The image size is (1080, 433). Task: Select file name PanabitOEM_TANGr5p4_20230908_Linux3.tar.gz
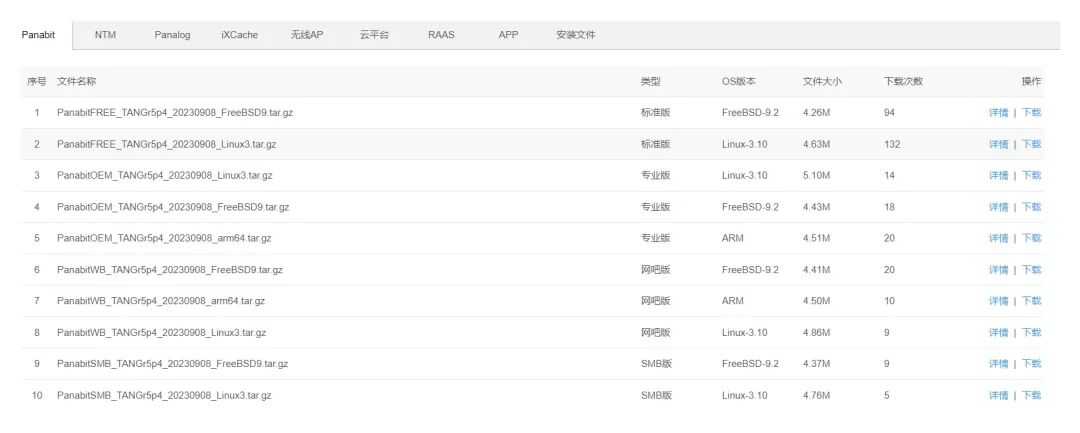click(x=165, y=176)
